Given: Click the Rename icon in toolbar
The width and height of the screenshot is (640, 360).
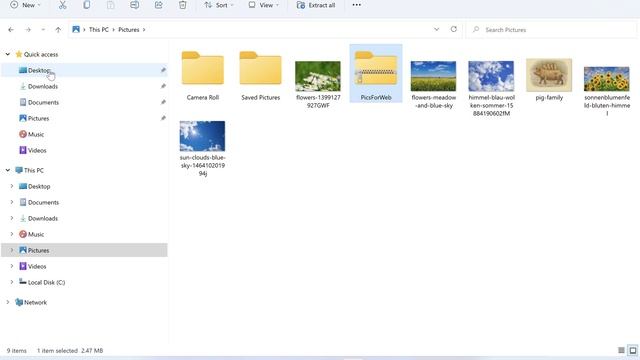Looking at the screenshot, I should tap(134, 5).
